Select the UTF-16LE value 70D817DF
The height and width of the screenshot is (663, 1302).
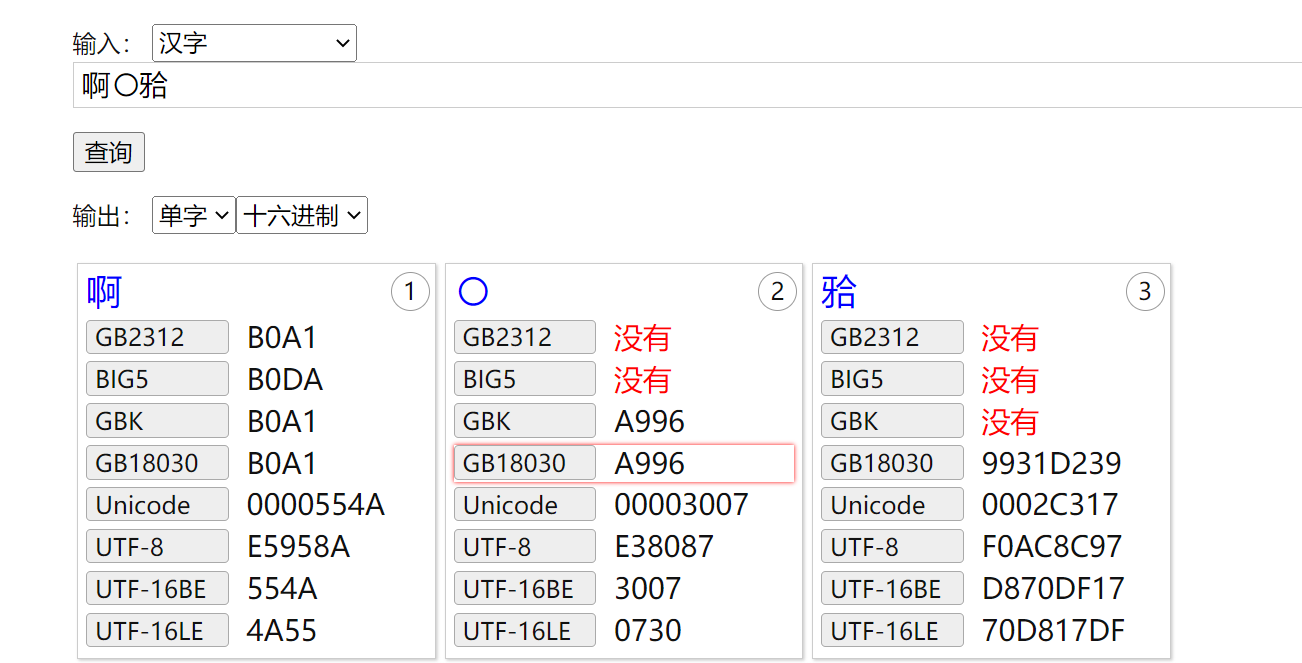1054,632
